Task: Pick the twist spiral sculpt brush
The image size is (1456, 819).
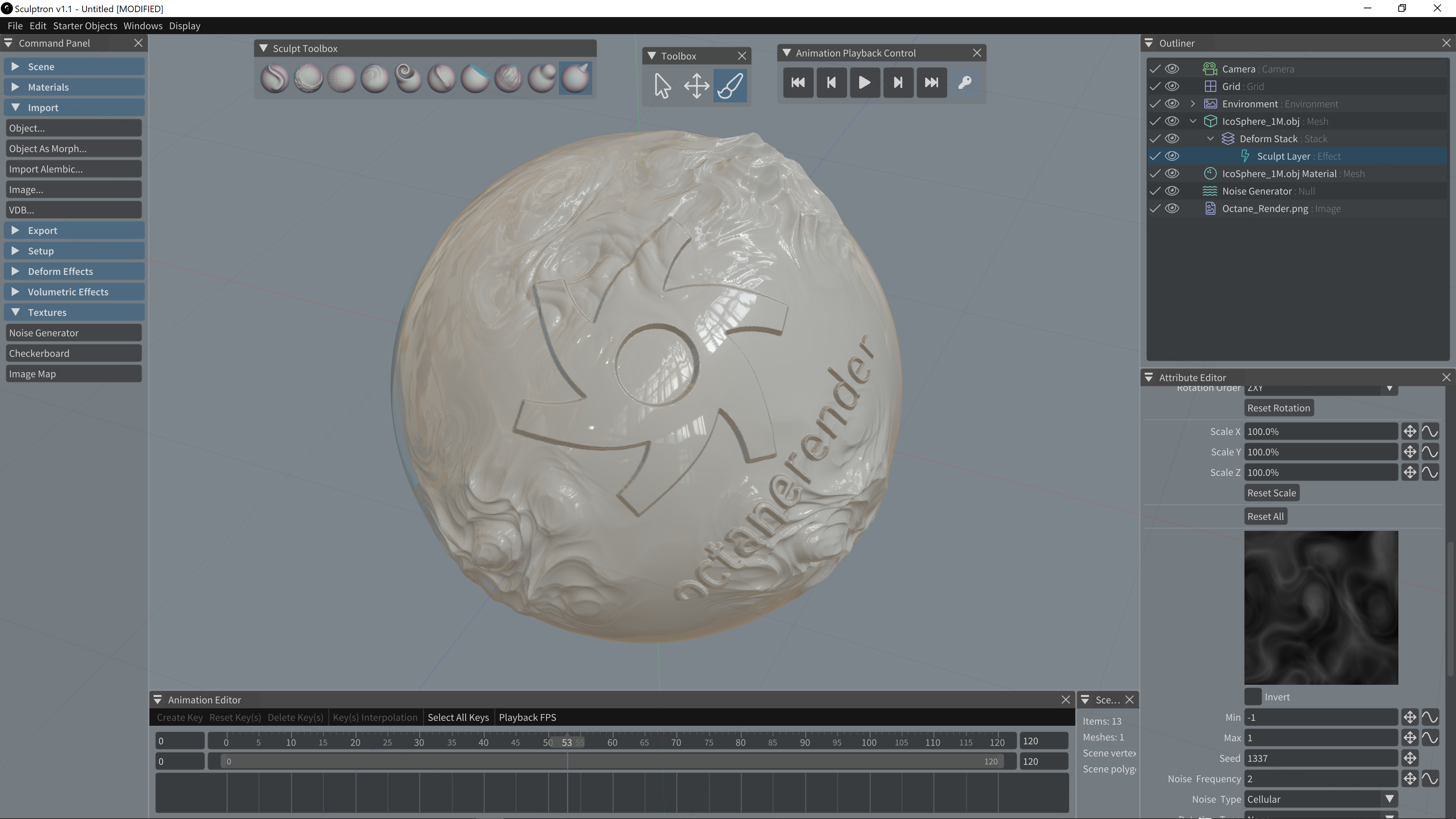Action: coord(408,78)
